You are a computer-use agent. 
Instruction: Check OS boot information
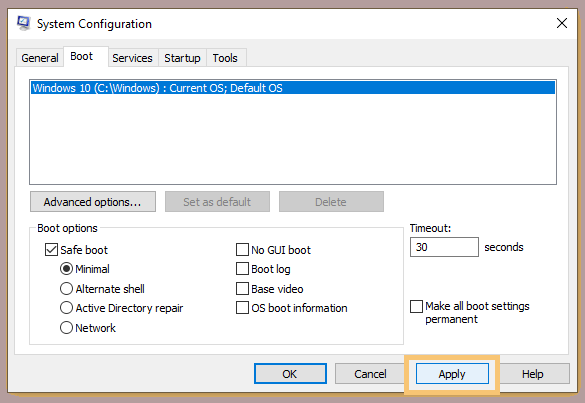(243, 308)
